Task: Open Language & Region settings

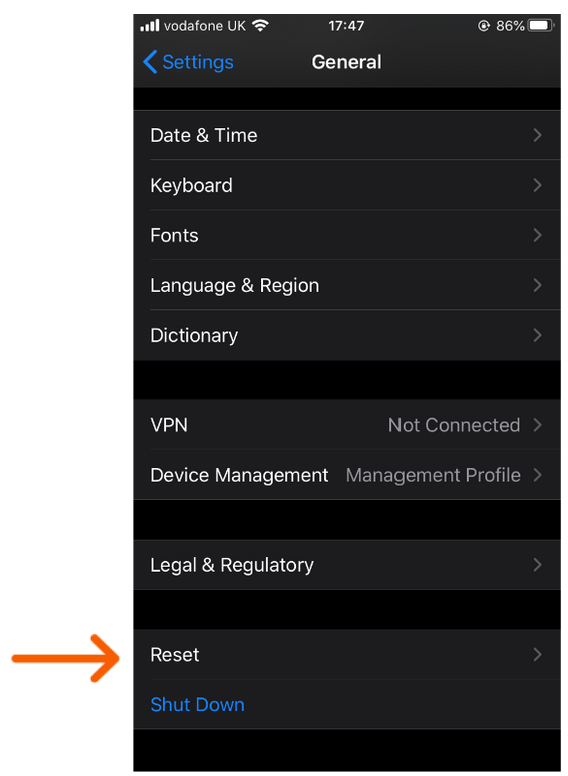Action: coord(347,285)
